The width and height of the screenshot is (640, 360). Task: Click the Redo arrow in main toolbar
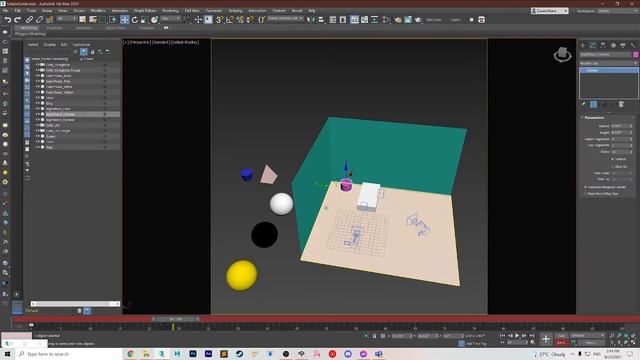18,20
